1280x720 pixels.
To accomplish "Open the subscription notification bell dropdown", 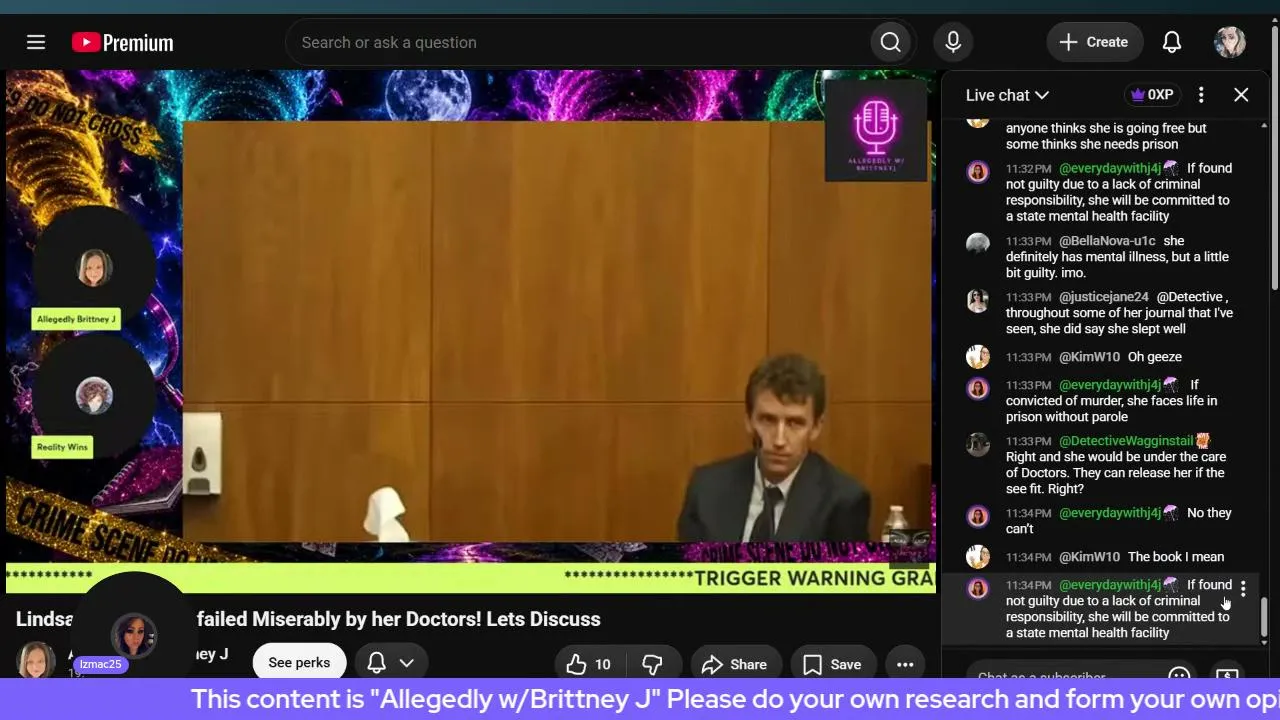I will (x=391, y=662).
